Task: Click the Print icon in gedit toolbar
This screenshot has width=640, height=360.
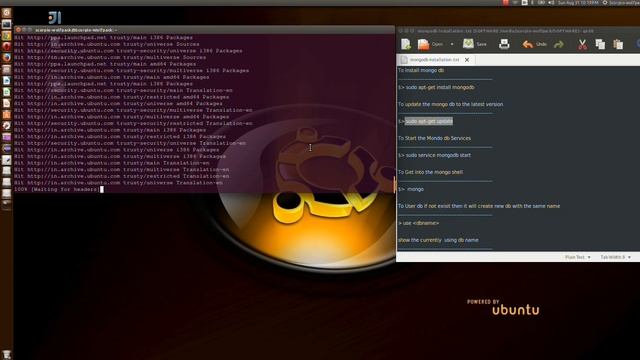Action: click(504, 44)
